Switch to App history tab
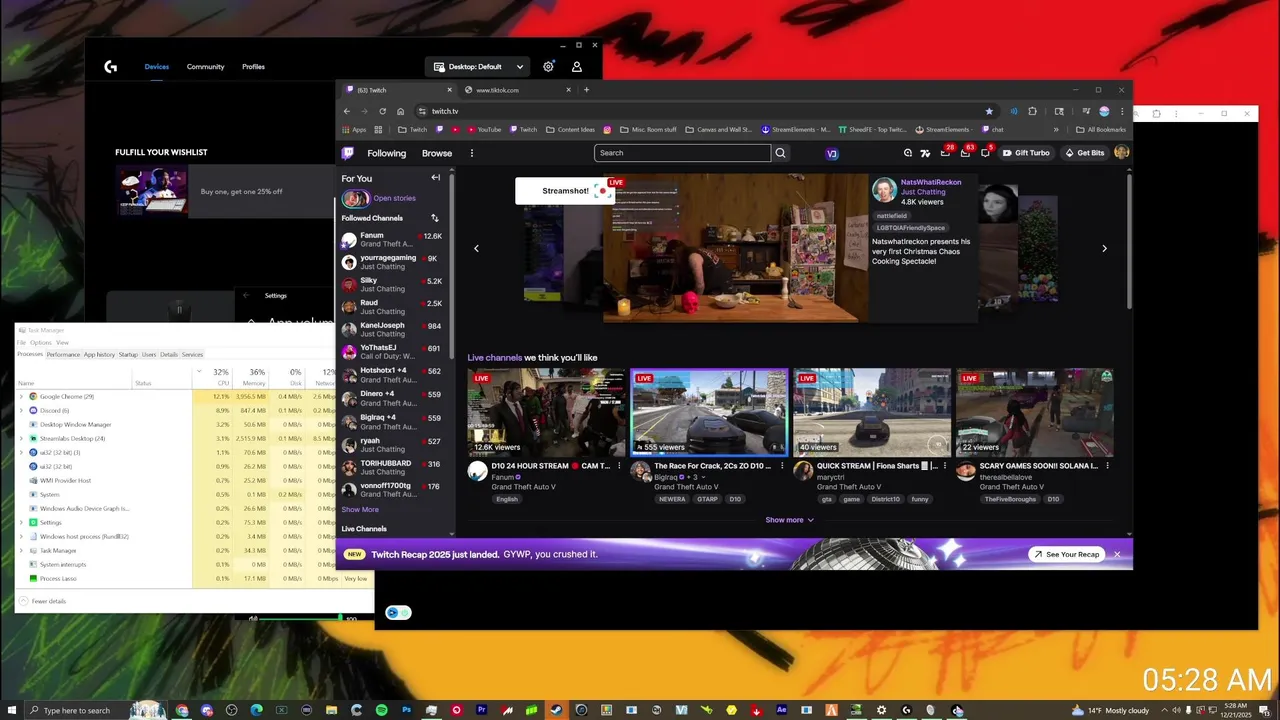Image resolution: width=1280 pixels, height=720 pixels. pos(99,354)
